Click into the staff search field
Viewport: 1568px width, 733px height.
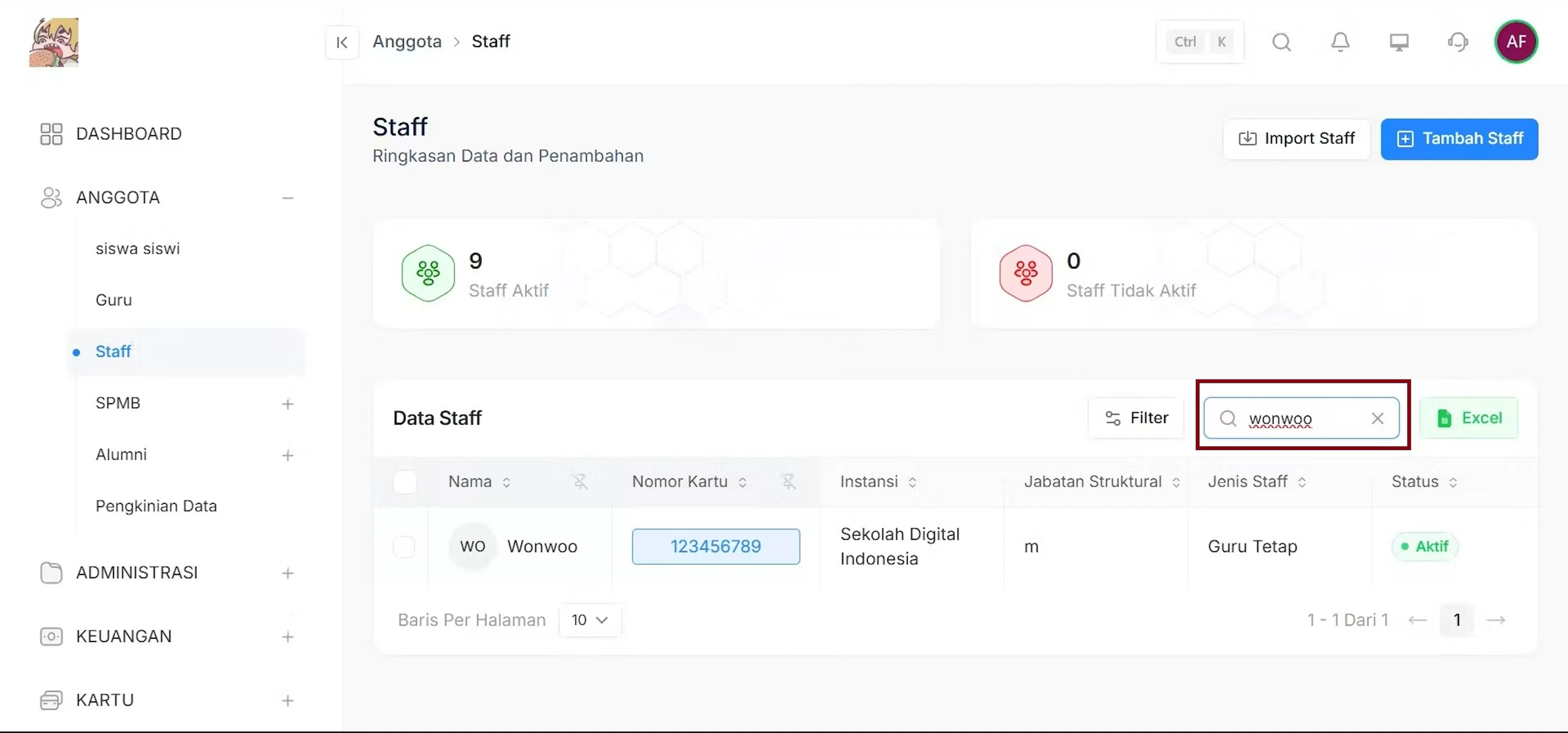pos(1301,419)
